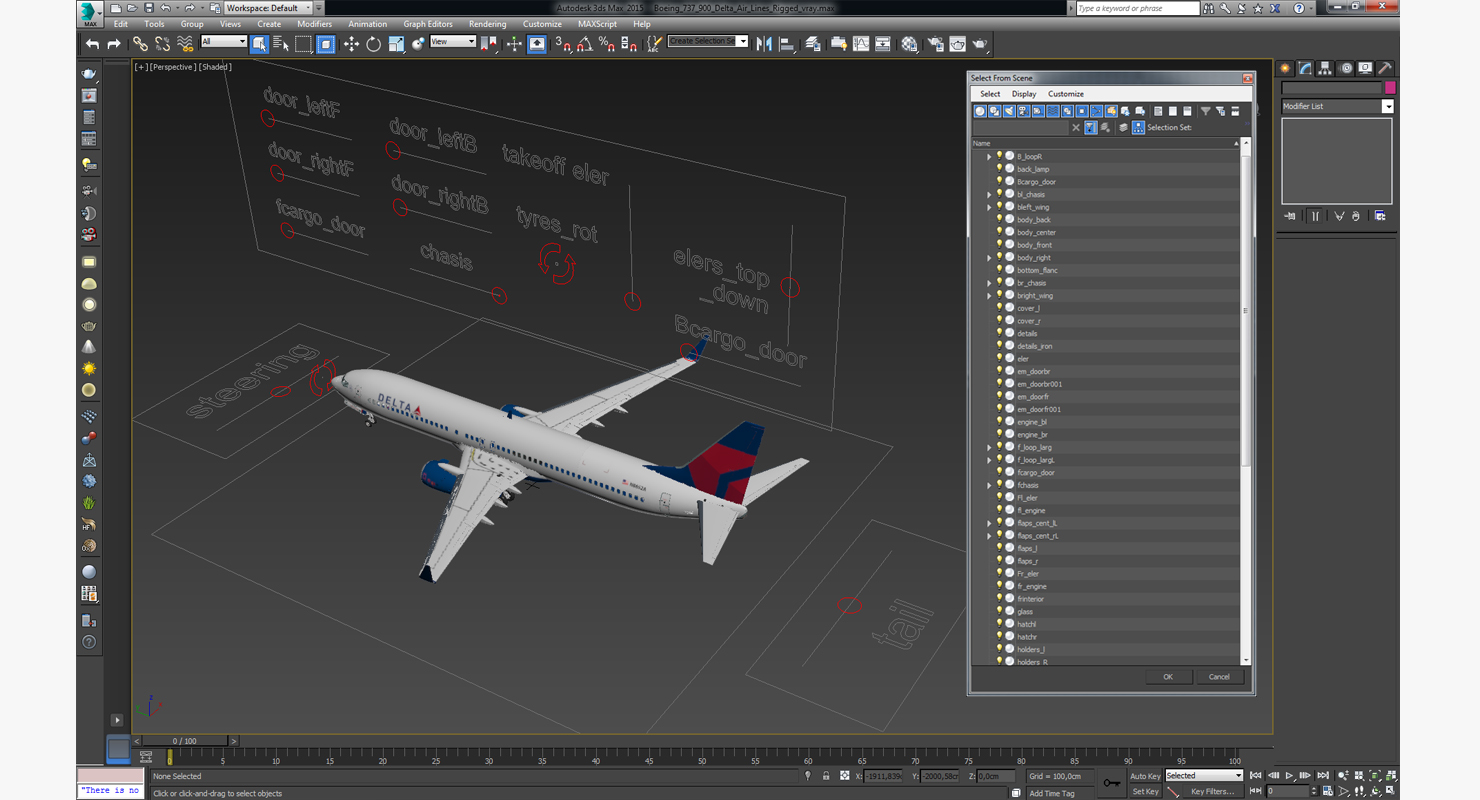Image resolution: width=1480 pixels, height=800 pixels.
Task: Open the Create command panel tab
Action: pyautogui.click(x=1286, y=68)
